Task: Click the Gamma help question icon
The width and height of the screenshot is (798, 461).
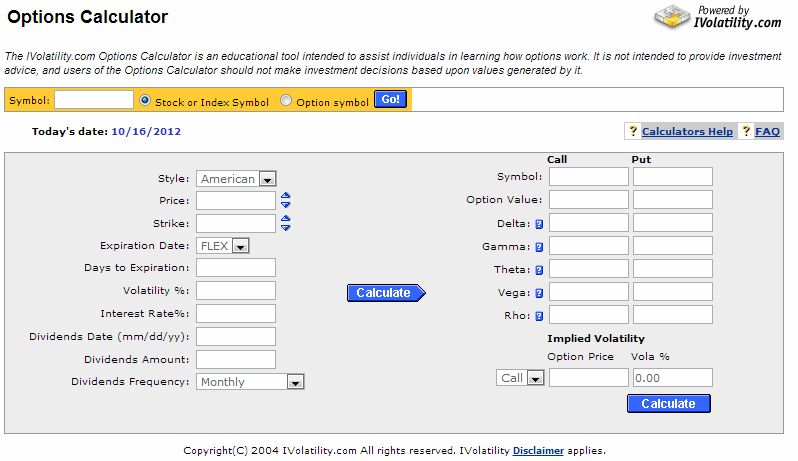Action: tap(539, 246)
